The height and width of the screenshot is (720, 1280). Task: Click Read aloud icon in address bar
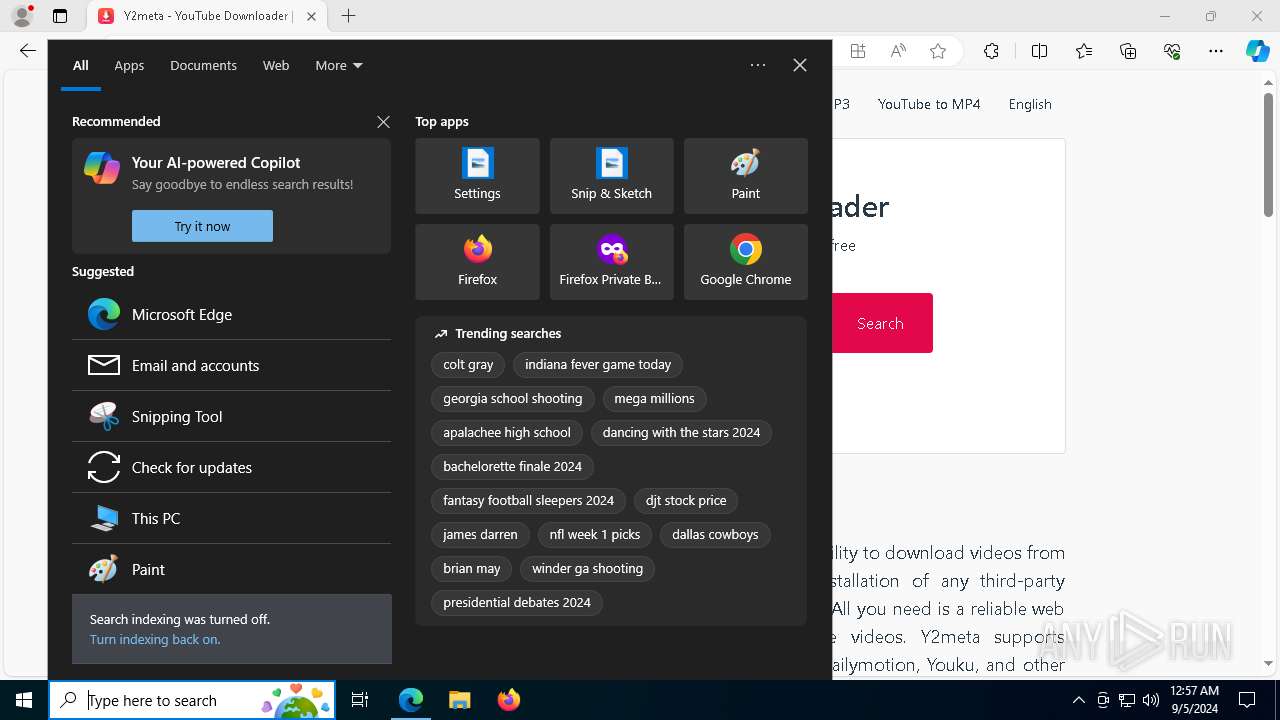click(898, 51)
